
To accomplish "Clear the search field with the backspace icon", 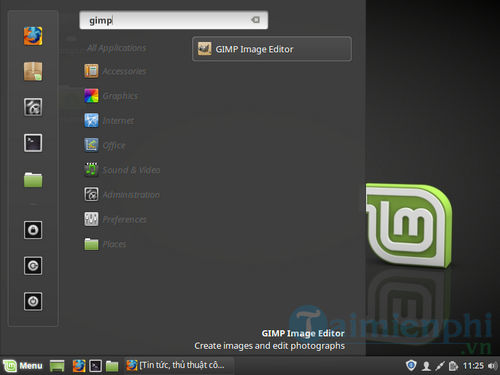I will (255, 20).
